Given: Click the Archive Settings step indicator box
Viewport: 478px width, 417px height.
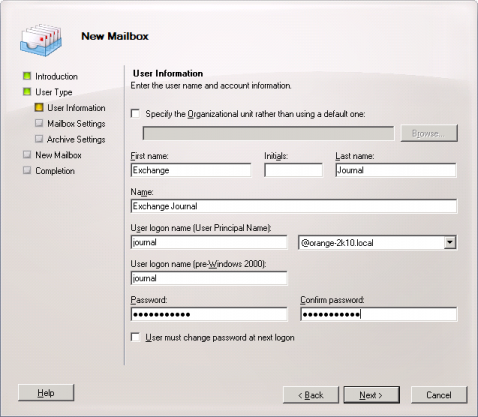Looking at the screenshot, I should 39,139.
